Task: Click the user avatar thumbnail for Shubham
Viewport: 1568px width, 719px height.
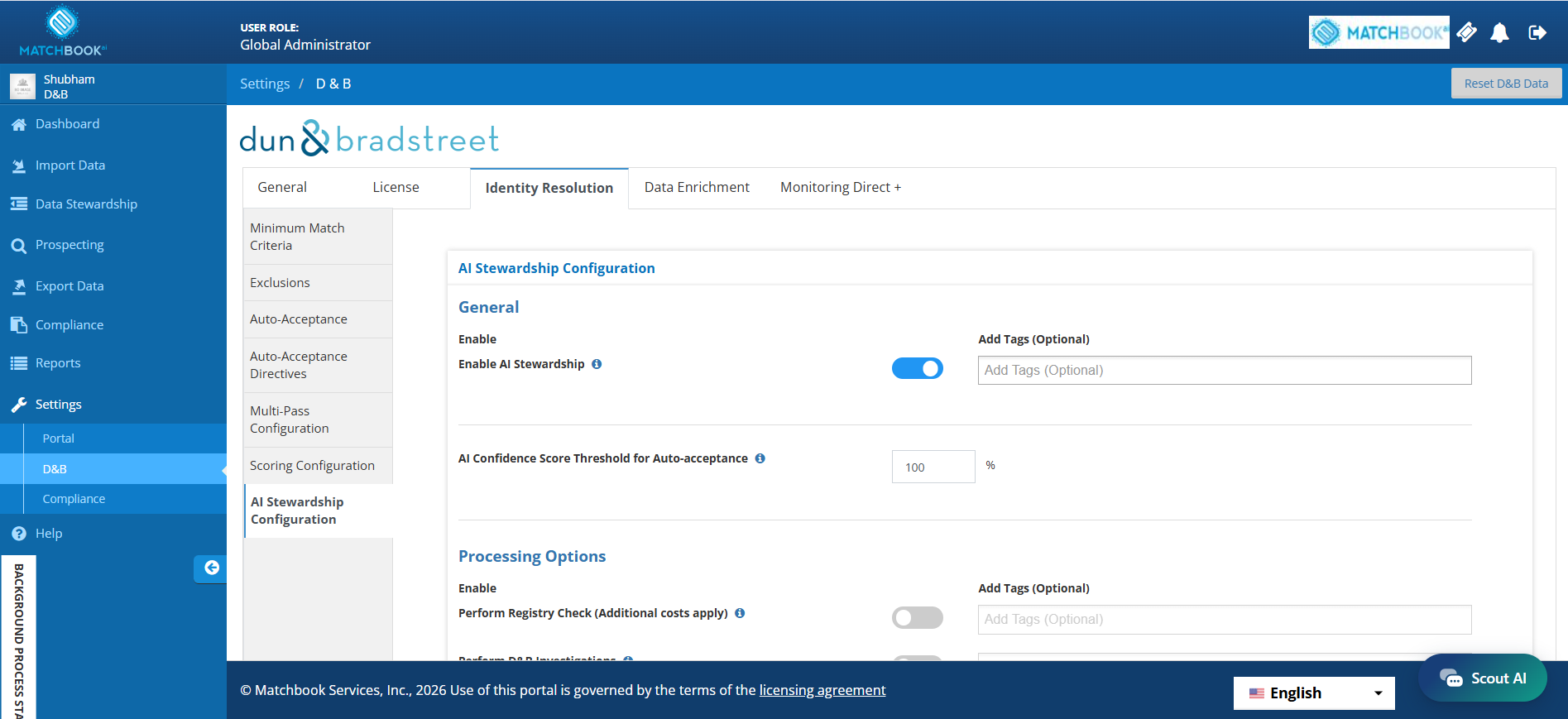Action: [22, 86]
